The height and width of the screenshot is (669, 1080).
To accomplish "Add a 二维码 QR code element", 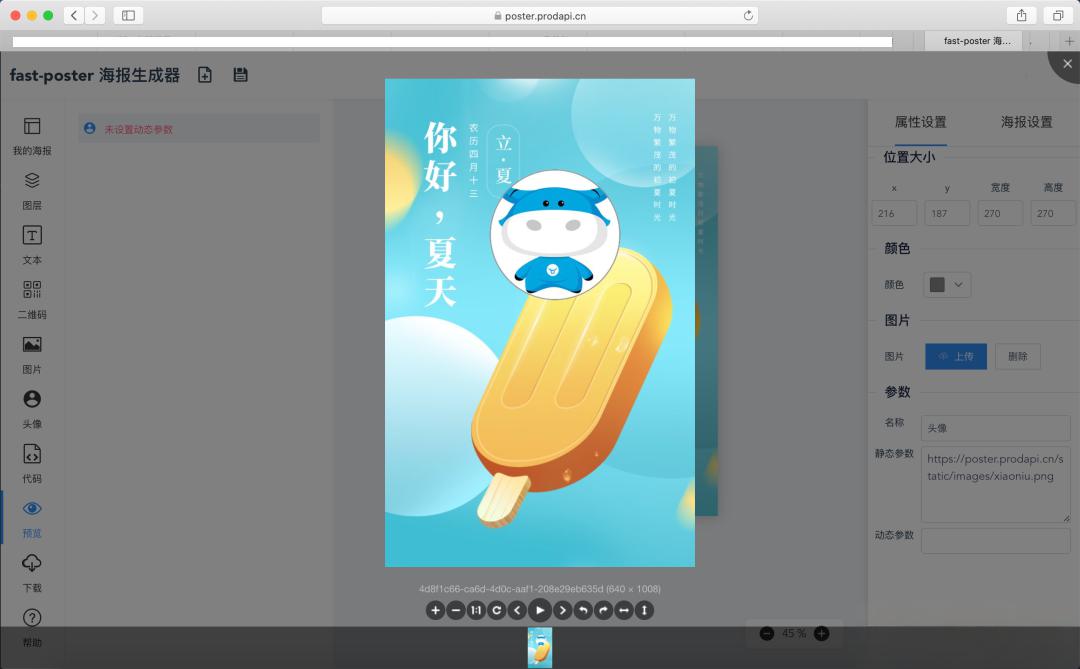I will point(32,300).
